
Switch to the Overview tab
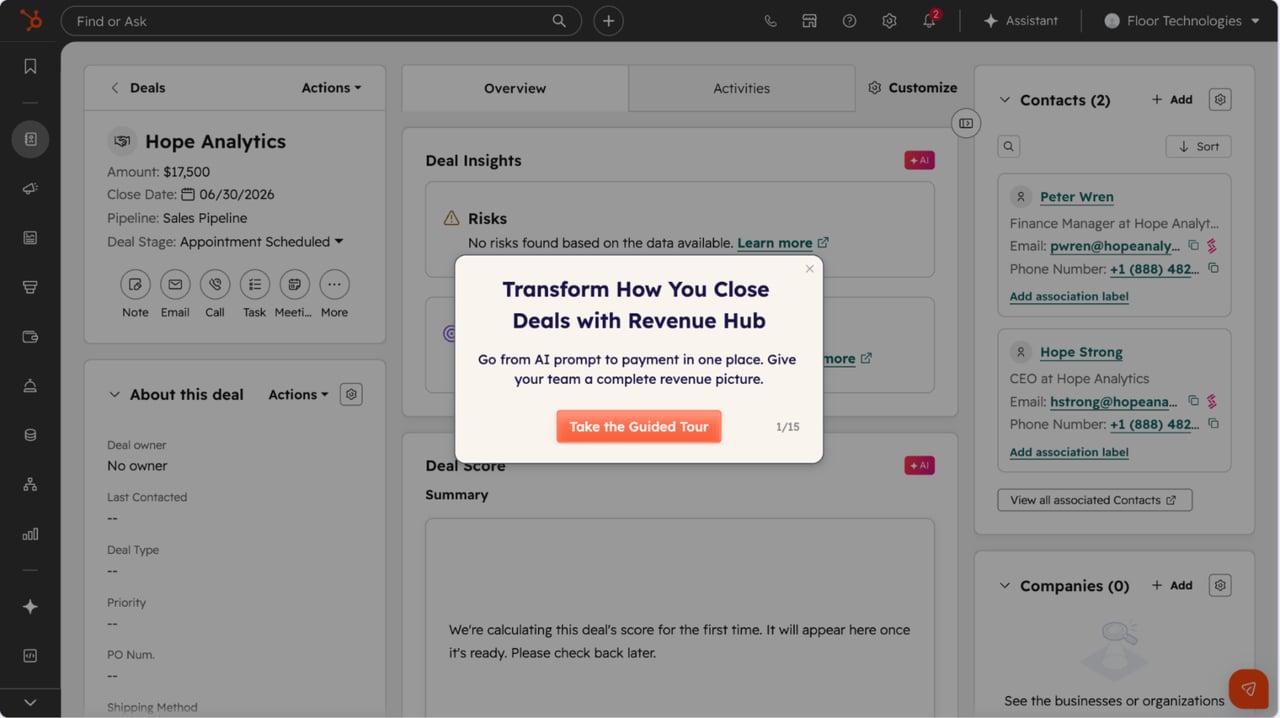pyautogui.click(x=515, y=88)
